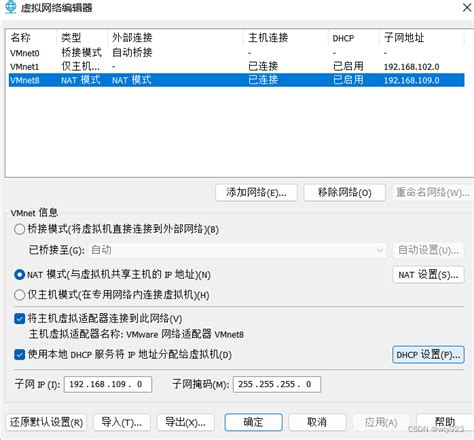Click 还原默认设置(R) button
This screenshot has height=440, width=474.
tap(46, 422)
